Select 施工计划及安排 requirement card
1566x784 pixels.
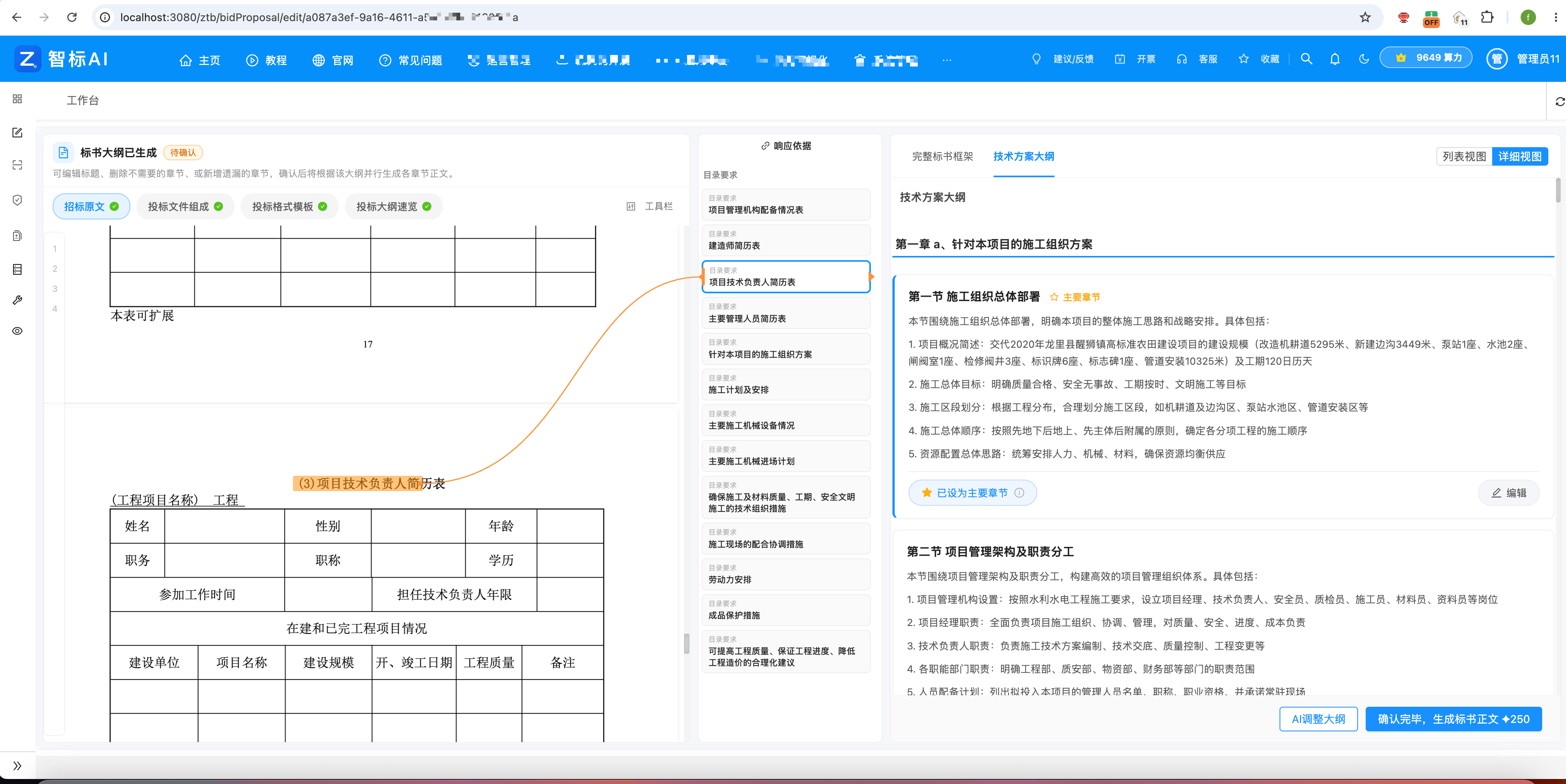785,384
